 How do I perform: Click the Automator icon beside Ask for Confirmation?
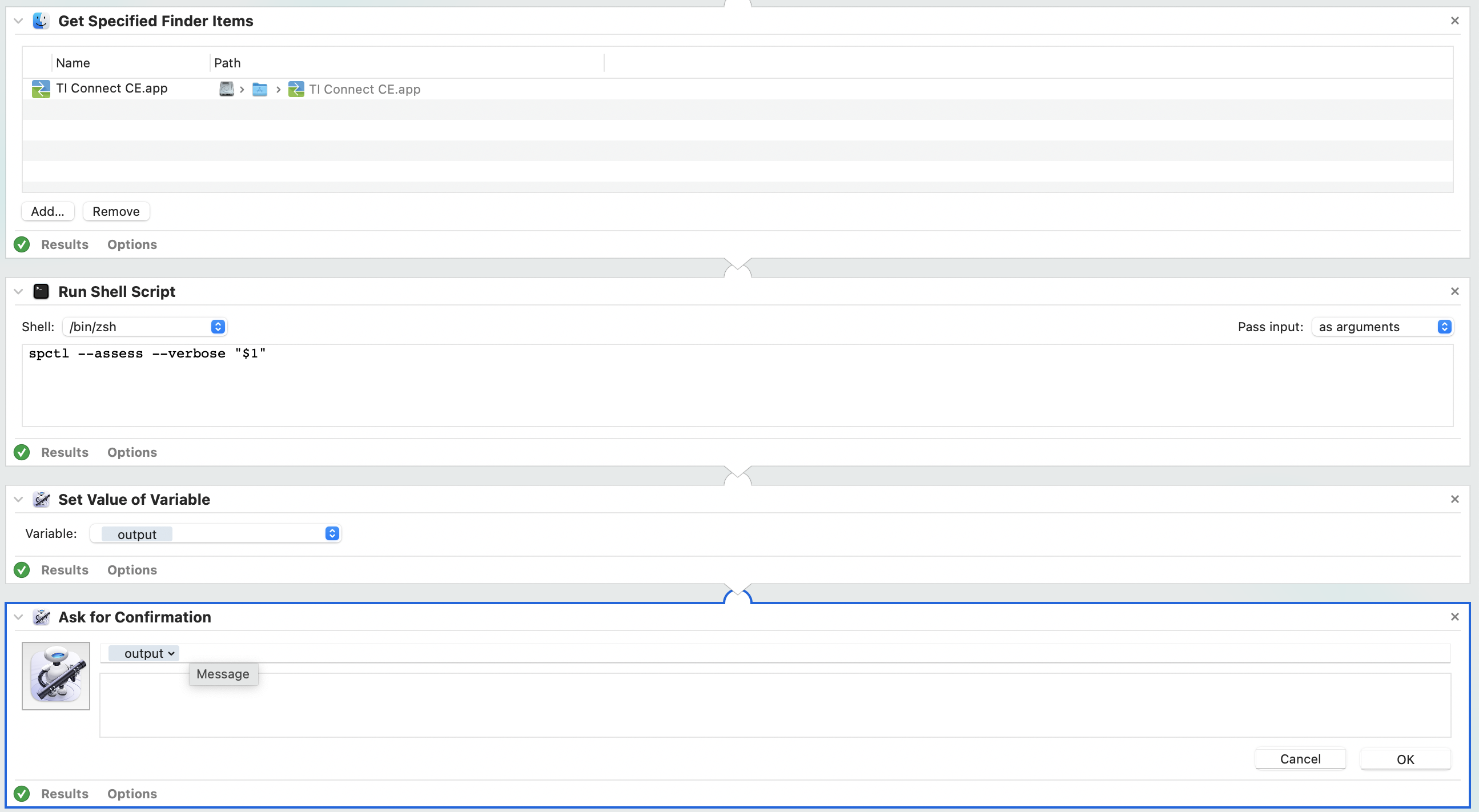coord(41,617)
